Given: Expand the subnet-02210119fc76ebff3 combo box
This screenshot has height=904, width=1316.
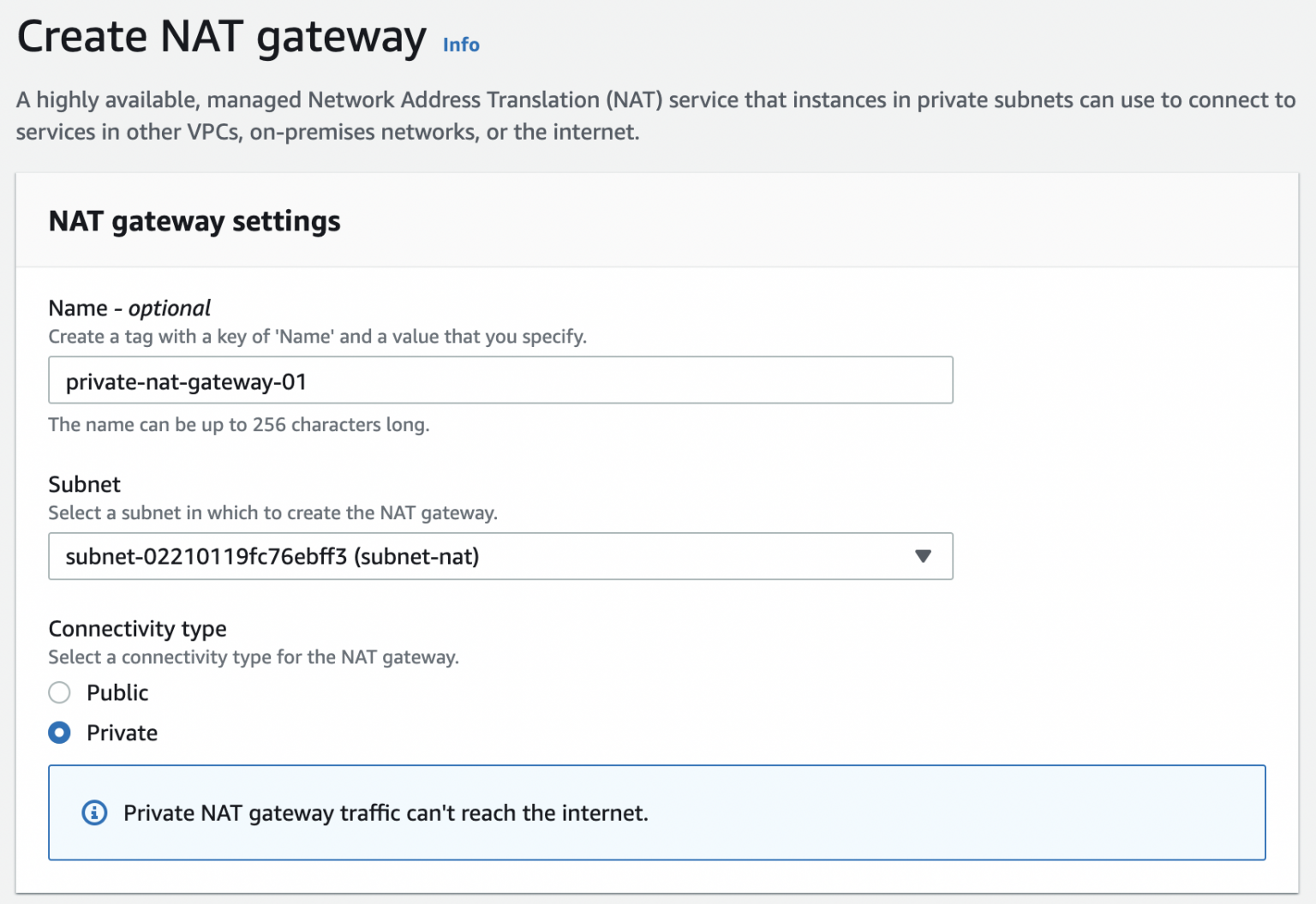Looking at the screenshot, I should tap(500, 556).
